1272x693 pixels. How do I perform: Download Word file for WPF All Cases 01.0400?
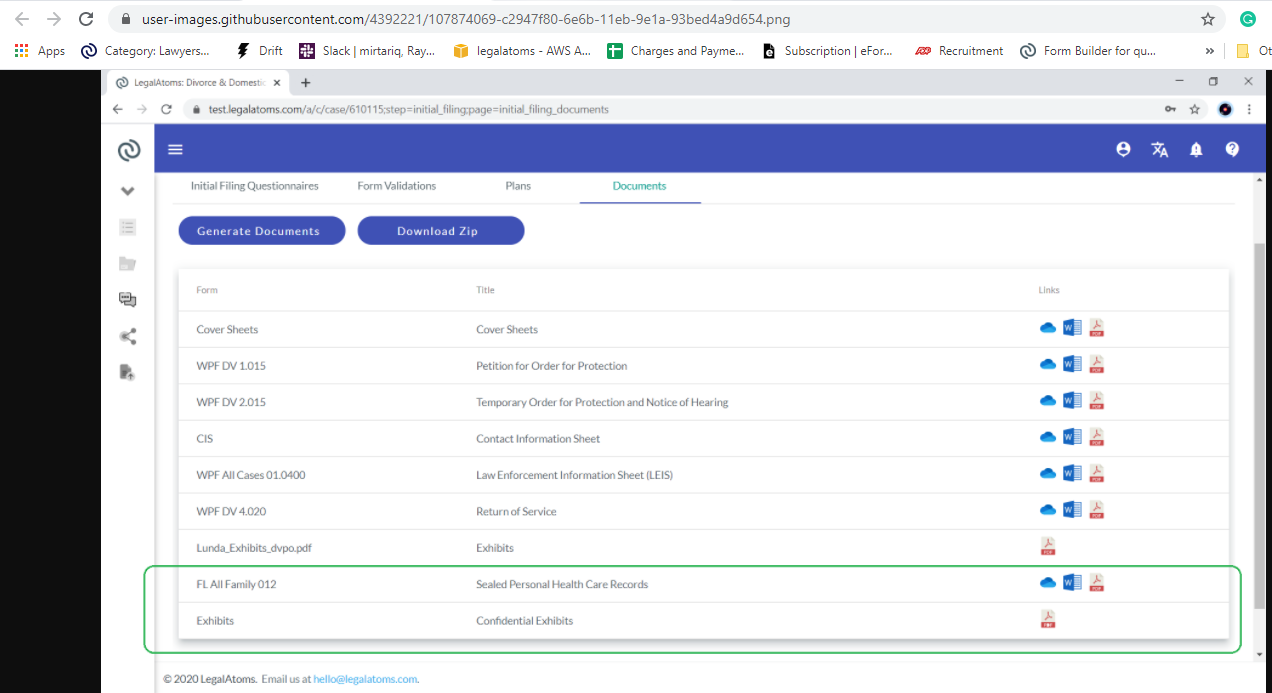[1072, 473]
